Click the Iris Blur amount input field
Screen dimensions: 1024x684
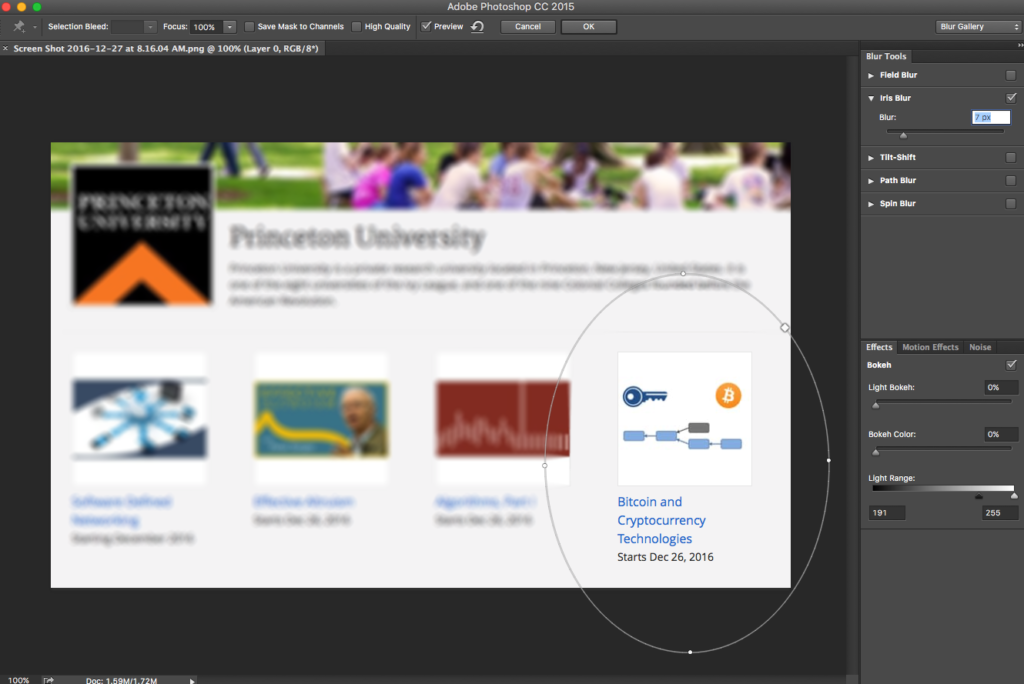pyautogui.click(x=991, y=117)
